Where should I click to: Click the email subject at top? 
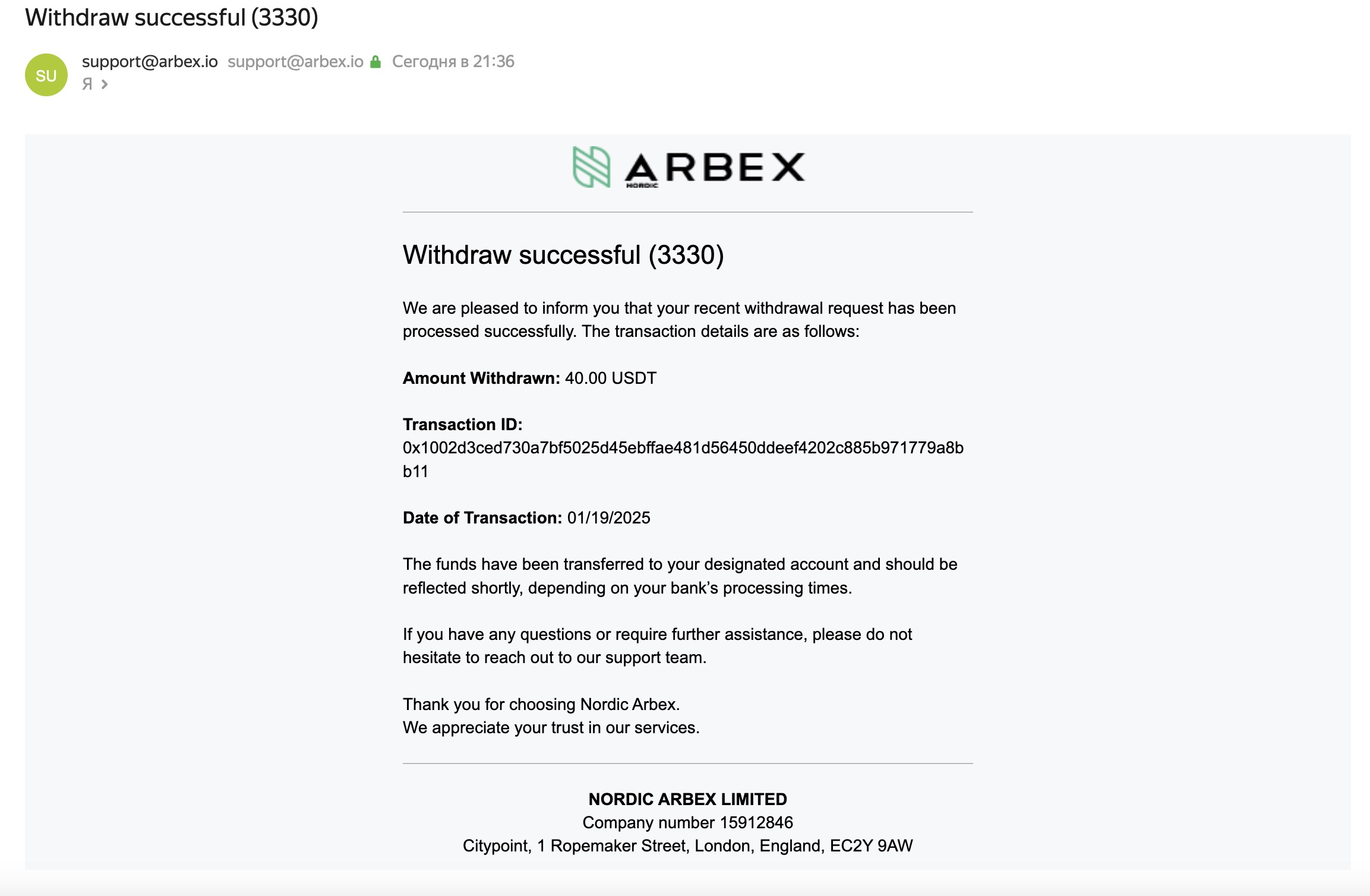(172, 18)
